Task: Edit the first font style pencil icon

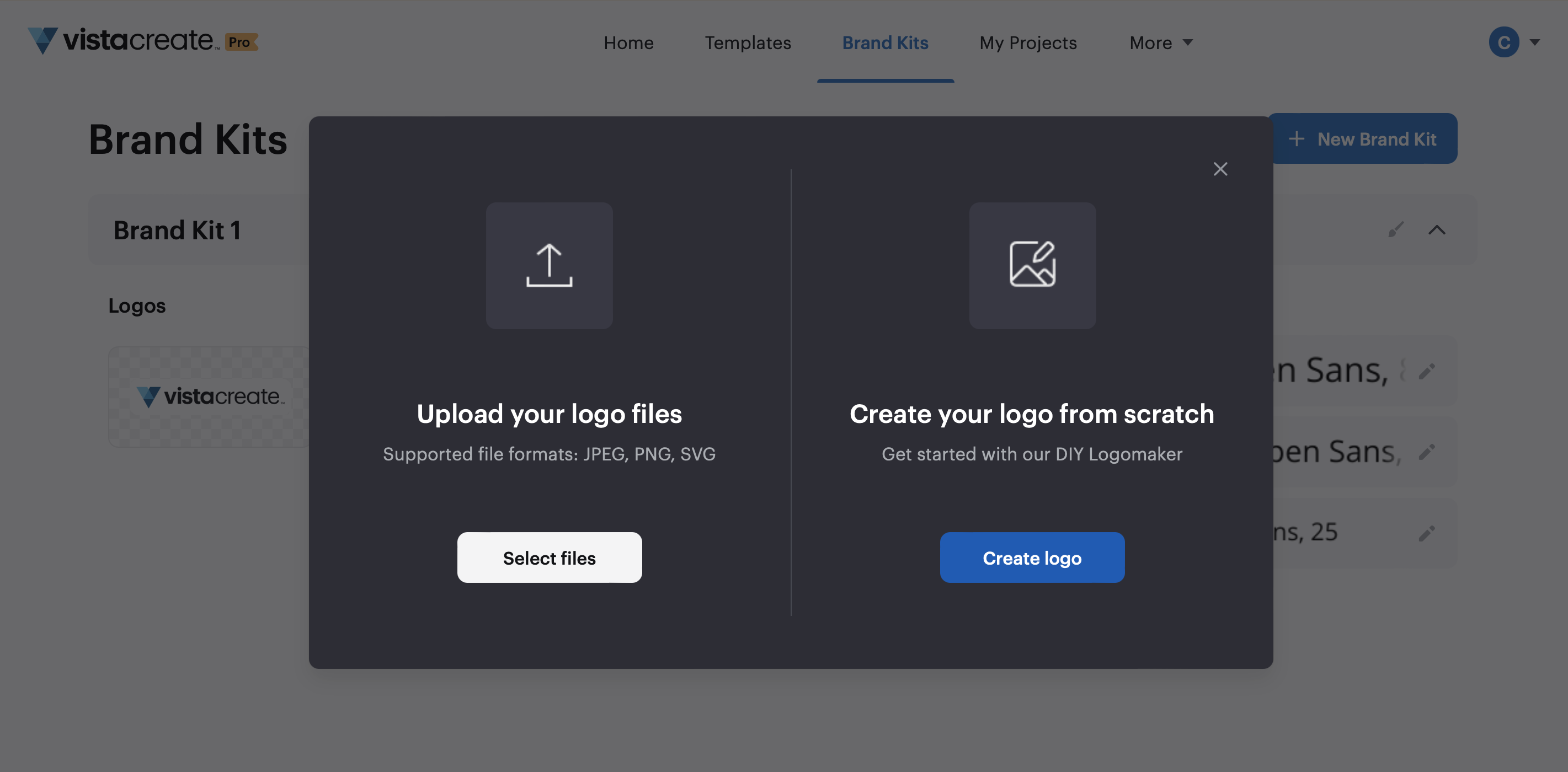Action: tap(1426, 371)
